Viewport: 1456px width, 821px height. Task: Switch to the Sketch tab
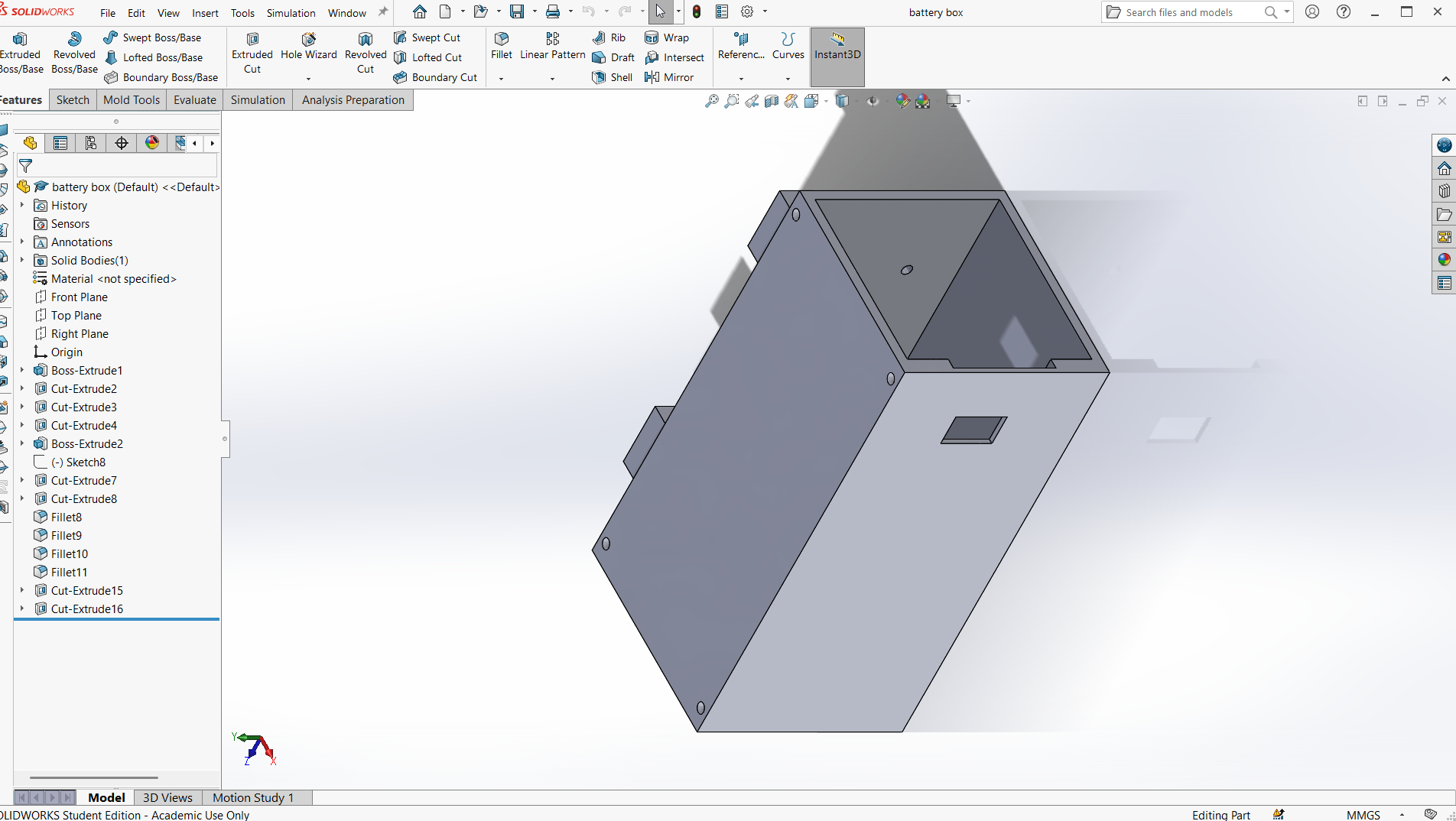point(73,99)
